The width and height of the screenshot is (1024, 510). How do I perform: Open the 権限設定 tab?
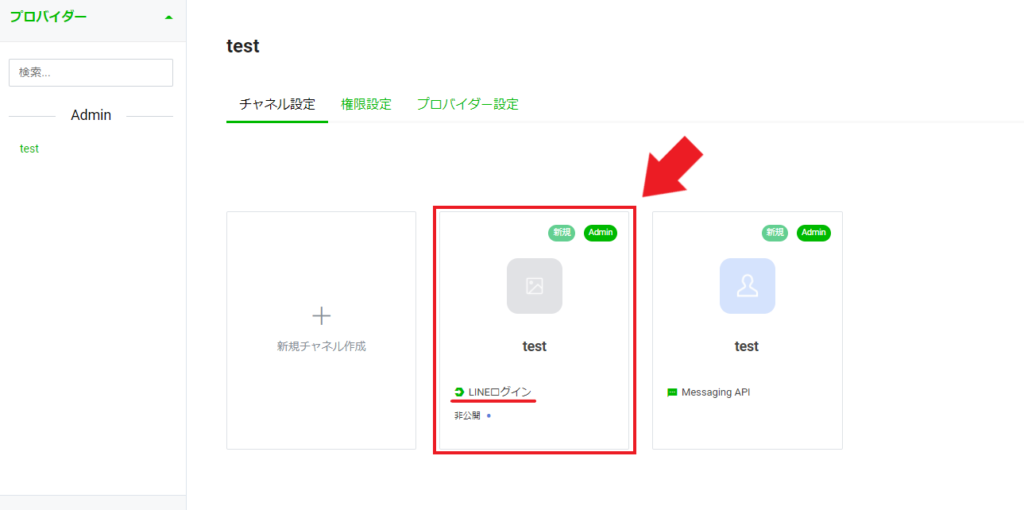[366, 104]
